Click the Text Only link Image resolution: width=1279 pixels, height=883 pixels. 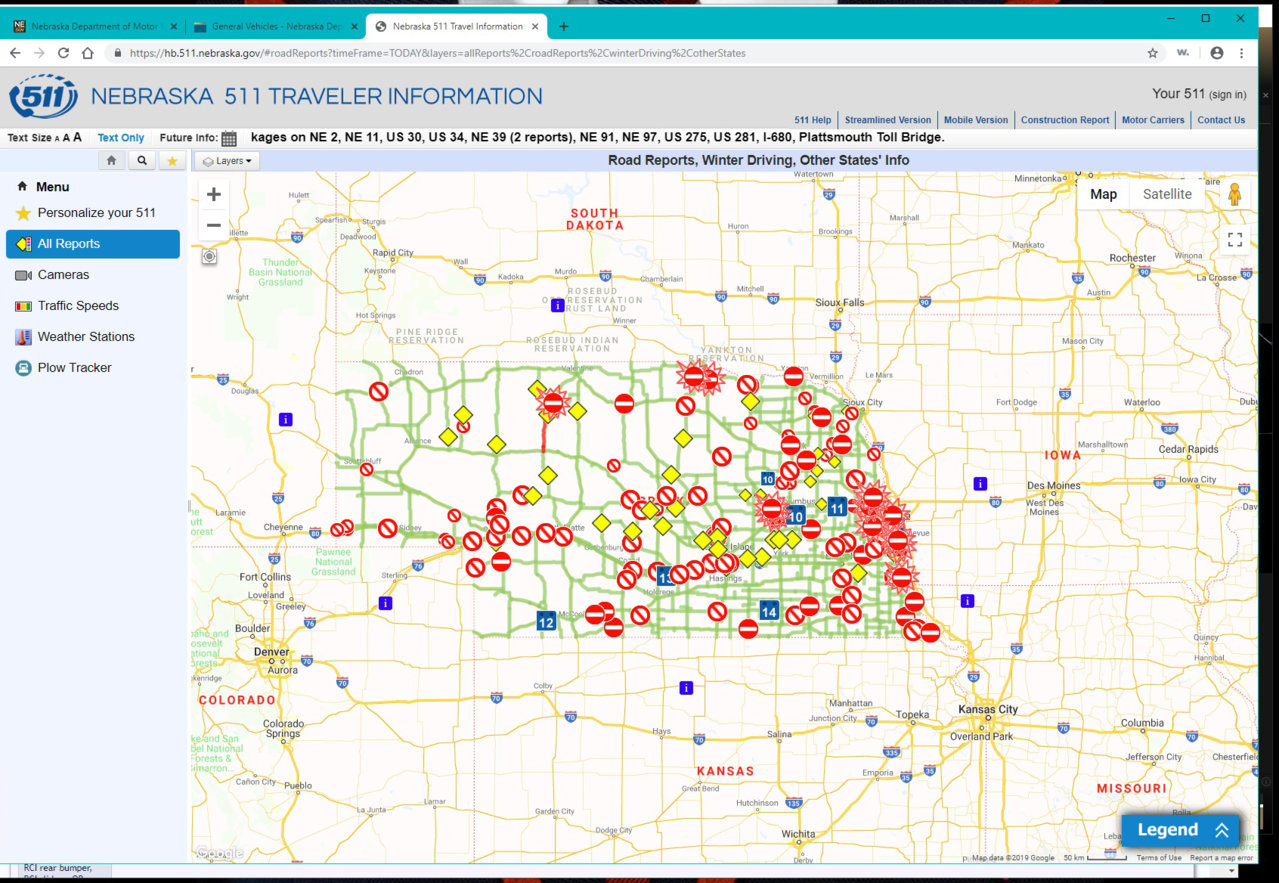(x=121, y=138)
